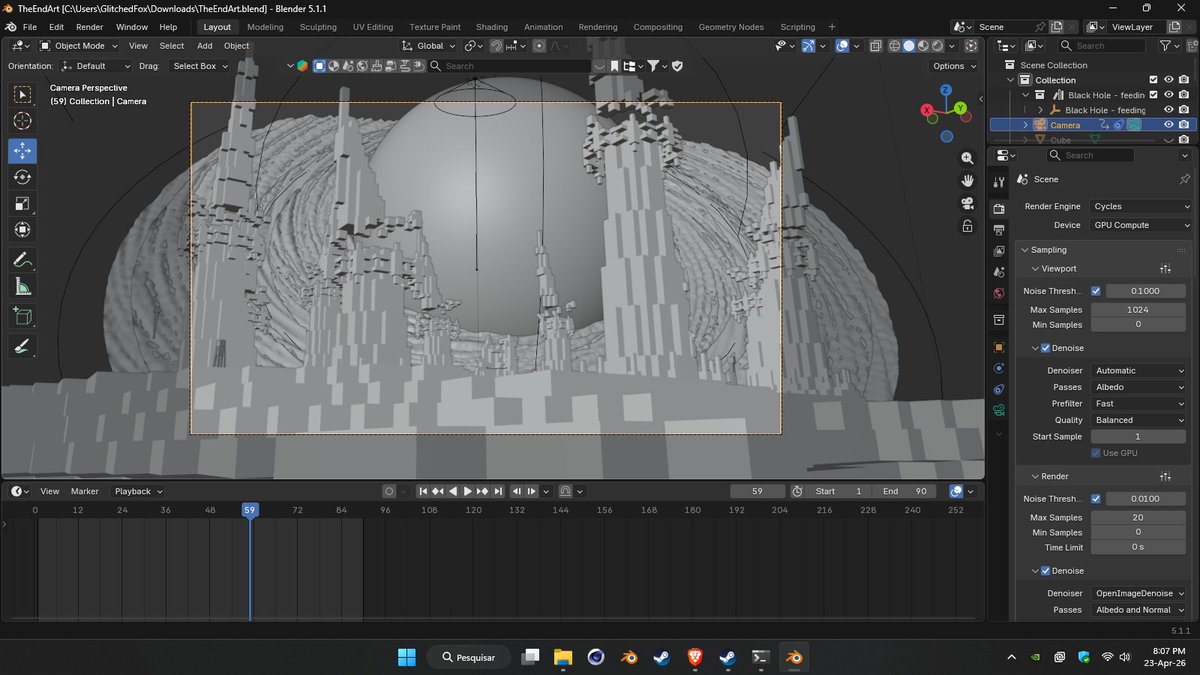
Task: Open the Object Constraints properties tab
Action: pyautogui.click(x=998, y=389)
